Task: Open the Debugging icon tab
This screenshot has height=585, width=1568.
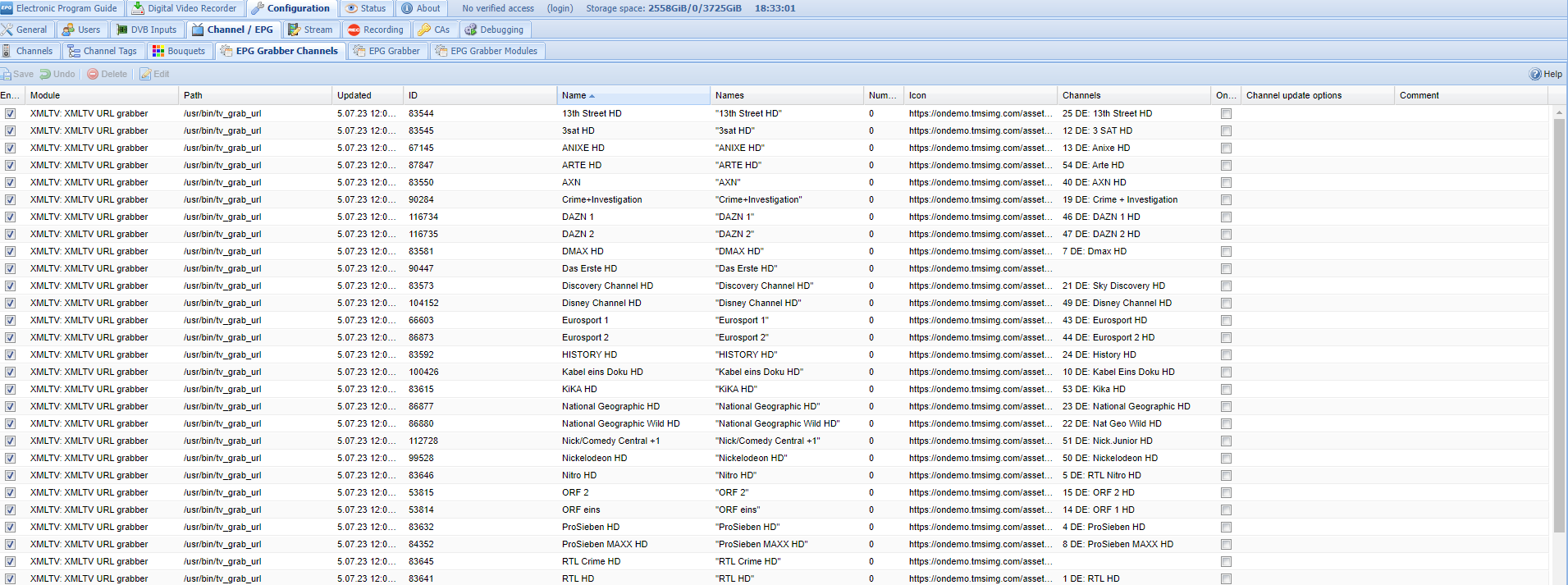Action: [x=495, y=30]
